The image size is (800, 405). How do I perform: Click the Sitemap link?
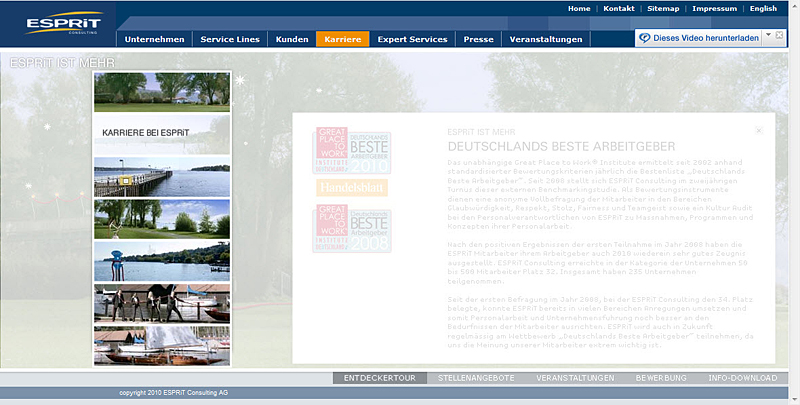[663, 8]
